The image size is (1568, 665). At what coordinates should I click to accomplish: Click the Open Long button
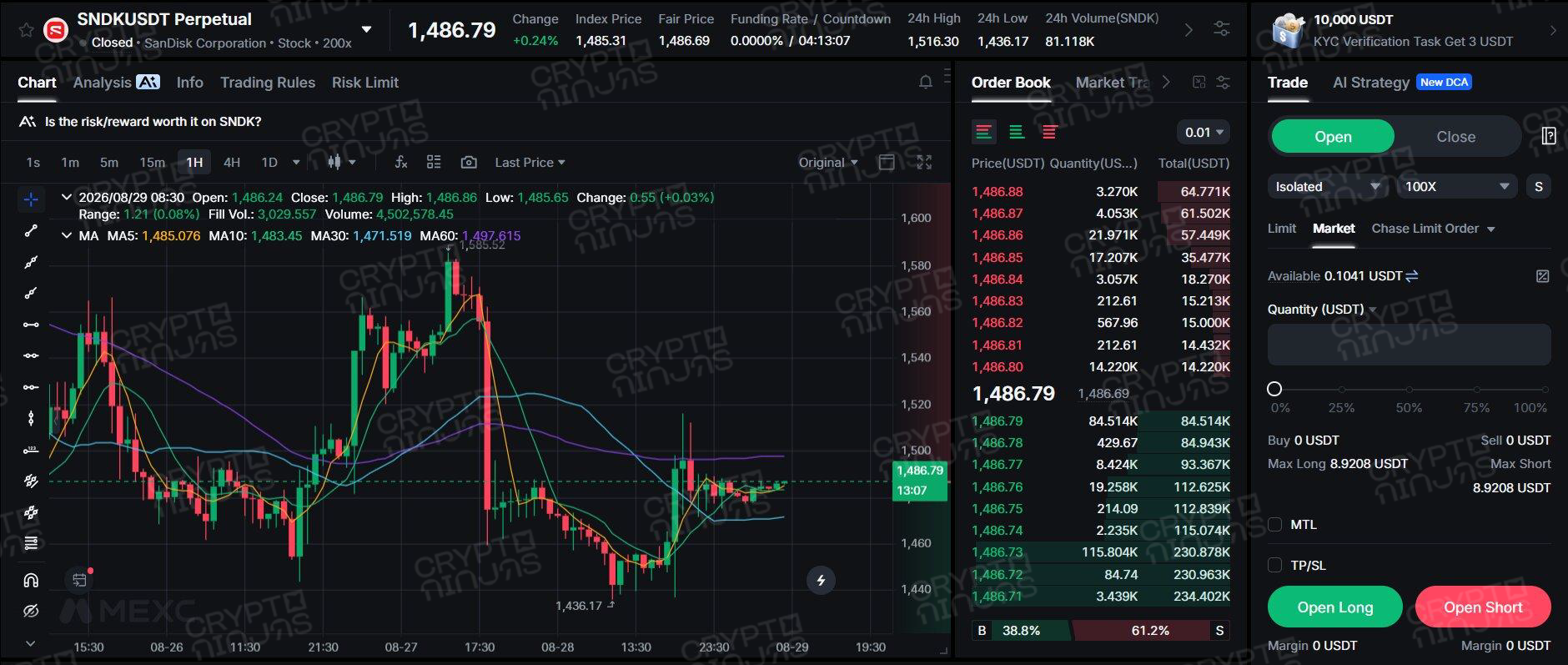(1334, 607)
